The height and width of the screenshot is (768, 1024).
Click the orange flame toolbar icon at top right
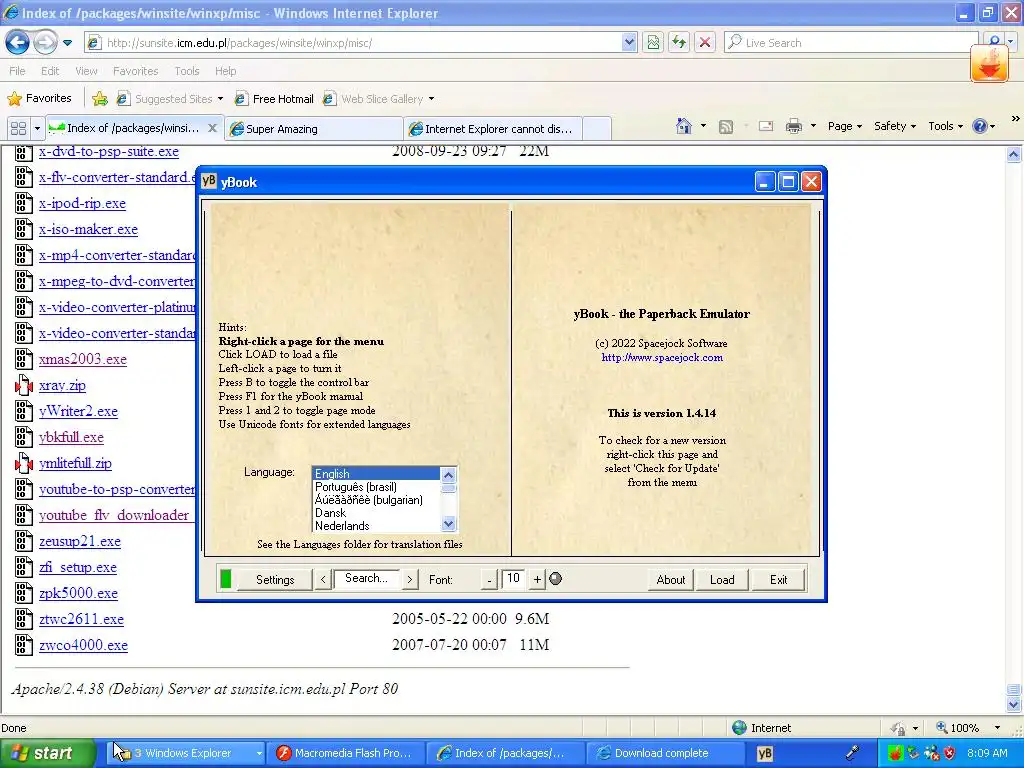(x=989, y=64)
